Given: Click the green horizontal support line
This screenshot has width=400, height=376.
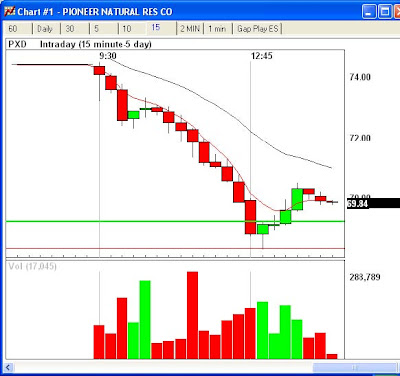Looking at the screenshot, I should pos(175,221).
